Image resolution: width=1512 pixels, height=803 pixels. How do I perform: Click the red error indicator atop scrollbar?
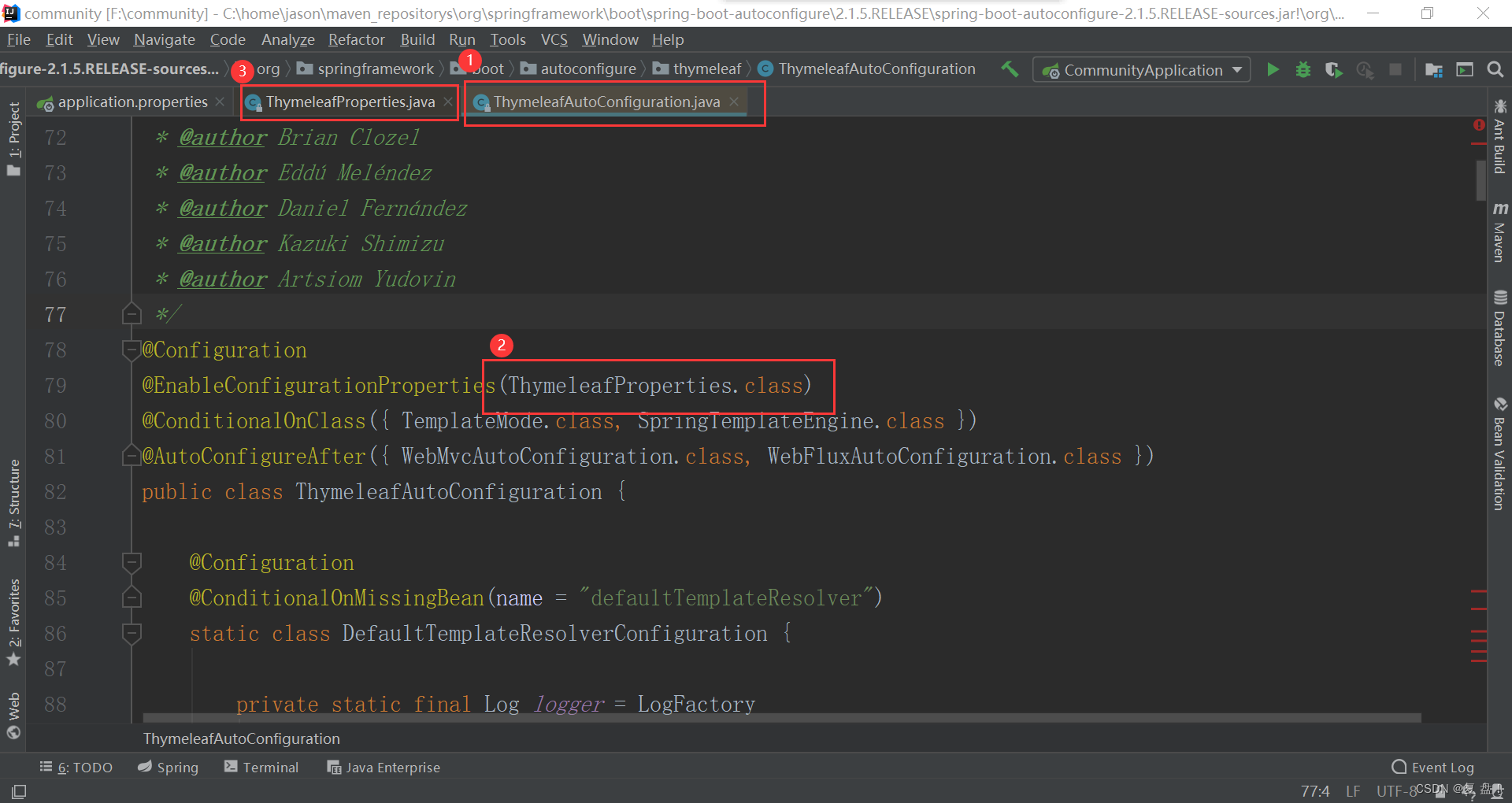click(x=1478, y=125)
